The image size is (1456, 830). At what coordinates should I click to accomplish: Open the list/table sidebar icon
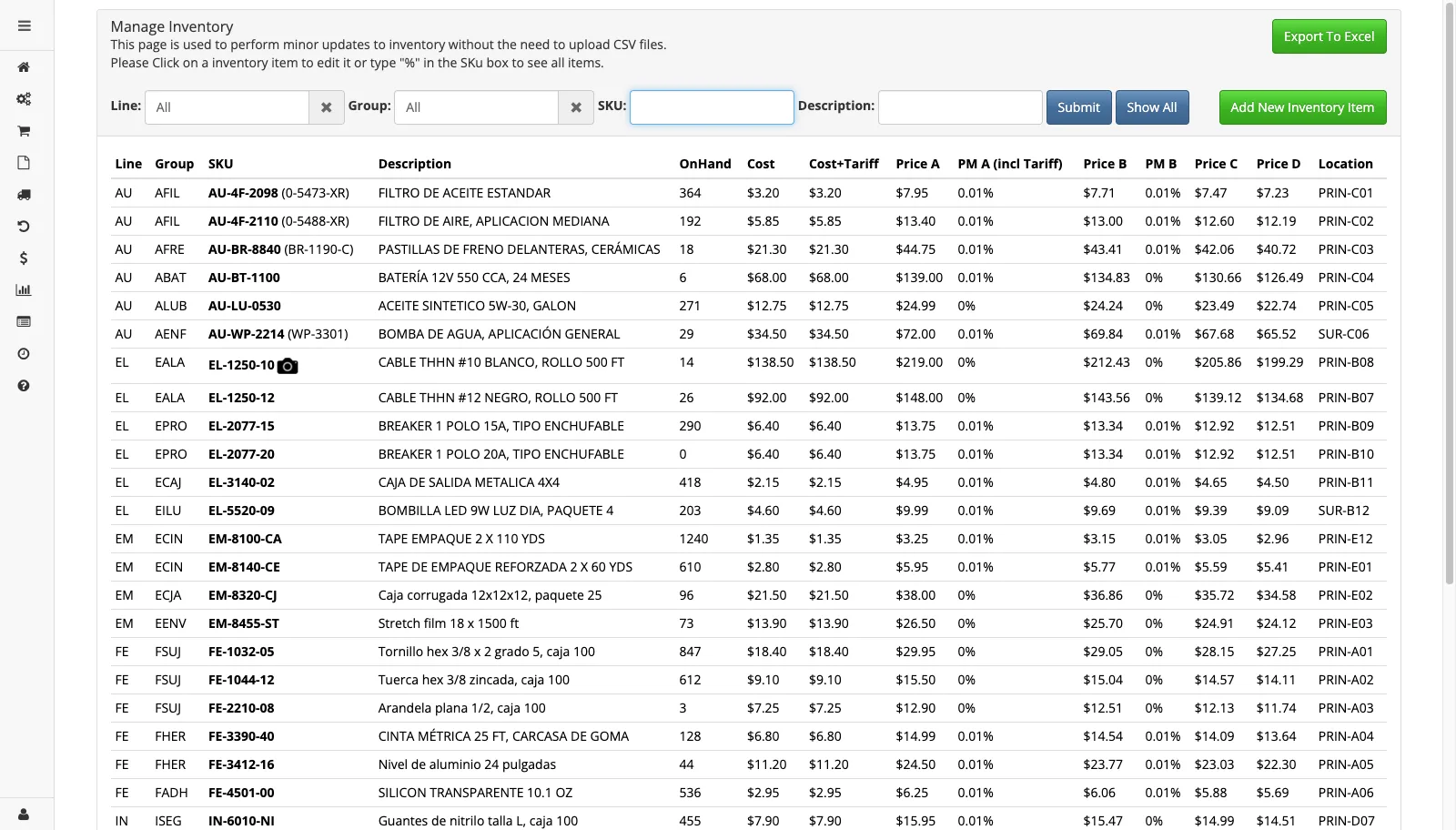(x=25, y=322)
